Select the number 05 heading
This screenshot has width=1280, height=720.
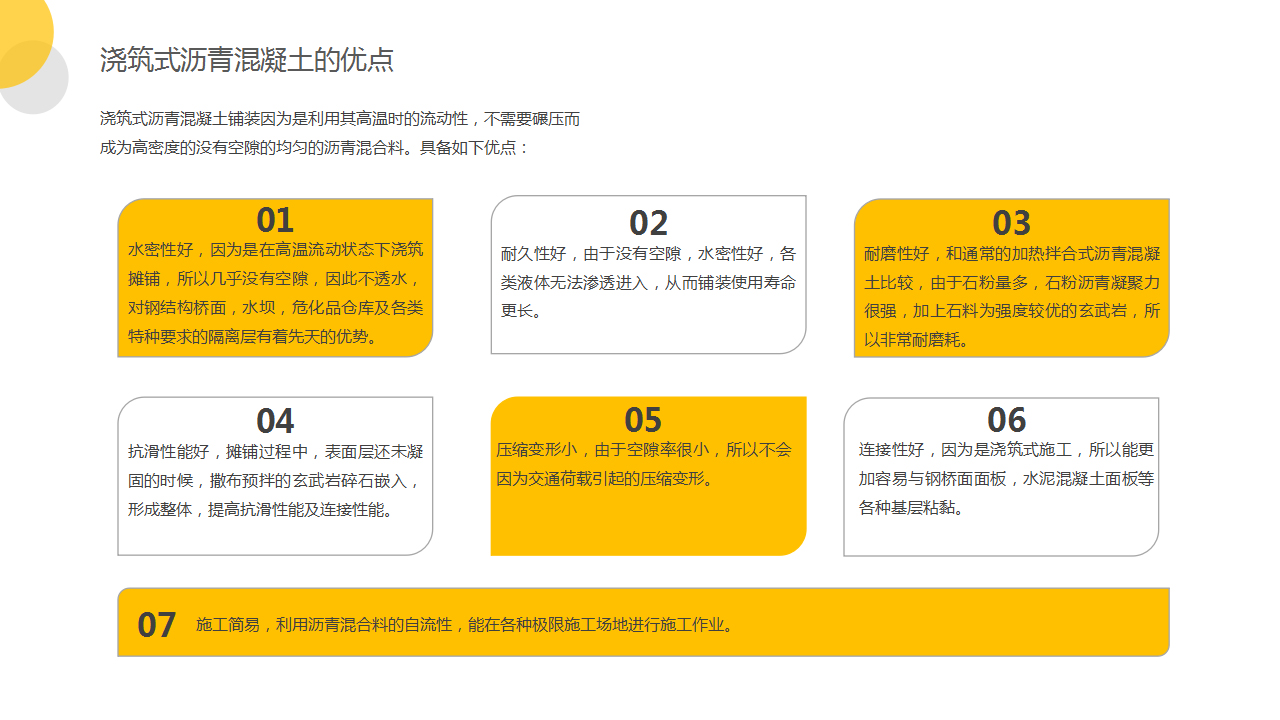click(x=643, y=420)
